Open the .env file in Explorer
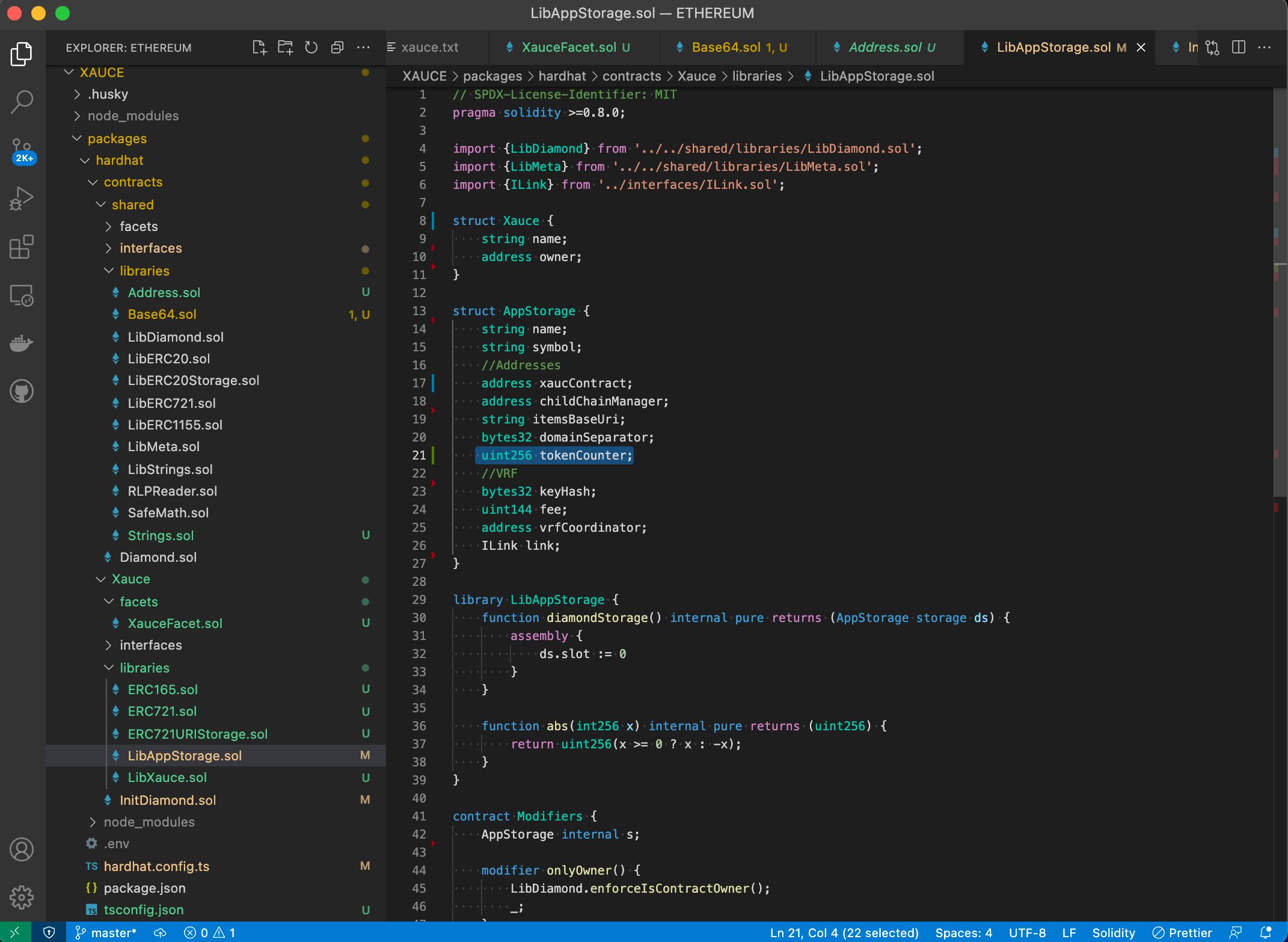Image resolution: width=1288 pixels, height=942 pixels. [215, 843]
